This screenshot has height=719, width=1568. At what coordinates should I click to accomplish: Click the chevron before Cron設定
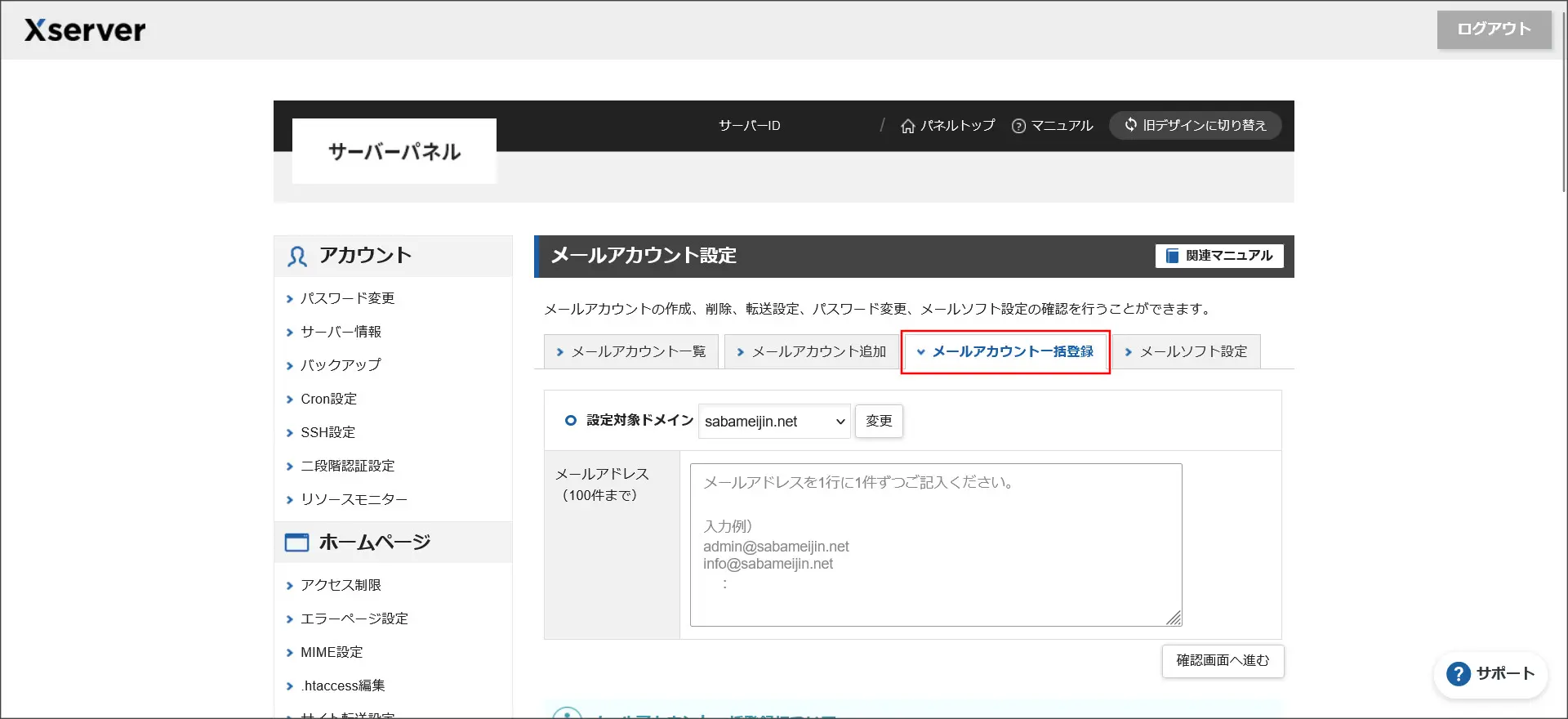(289, 400)
